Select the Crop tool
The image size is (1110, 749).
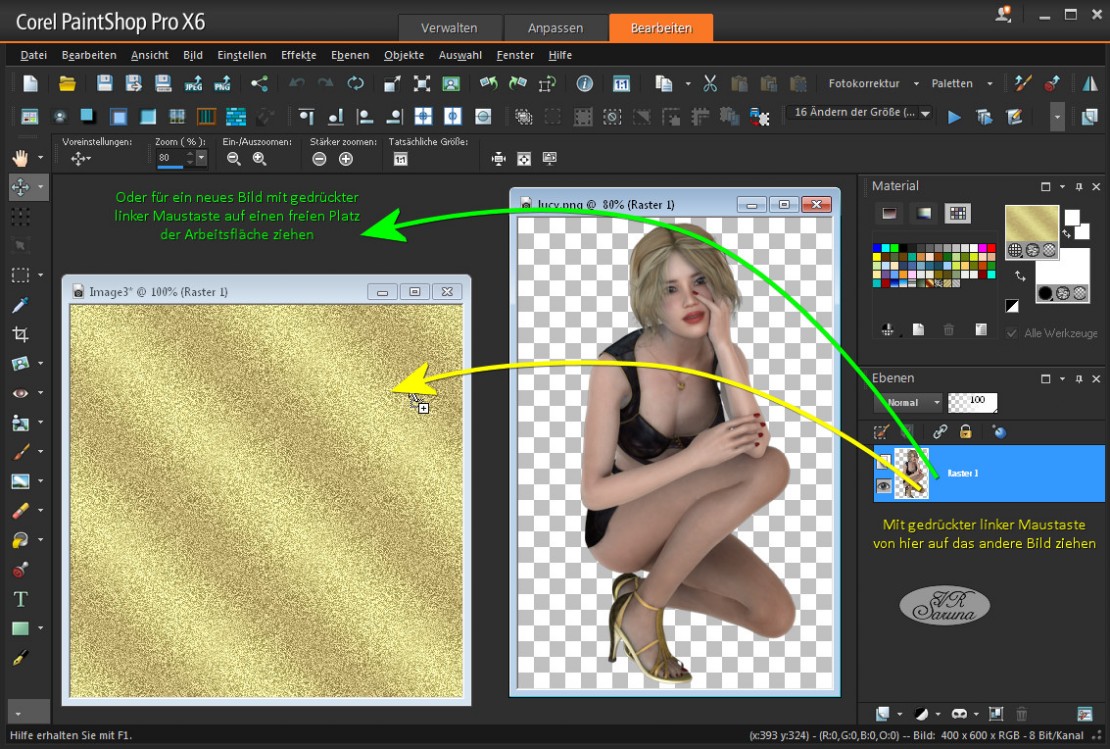coord(21,334)
